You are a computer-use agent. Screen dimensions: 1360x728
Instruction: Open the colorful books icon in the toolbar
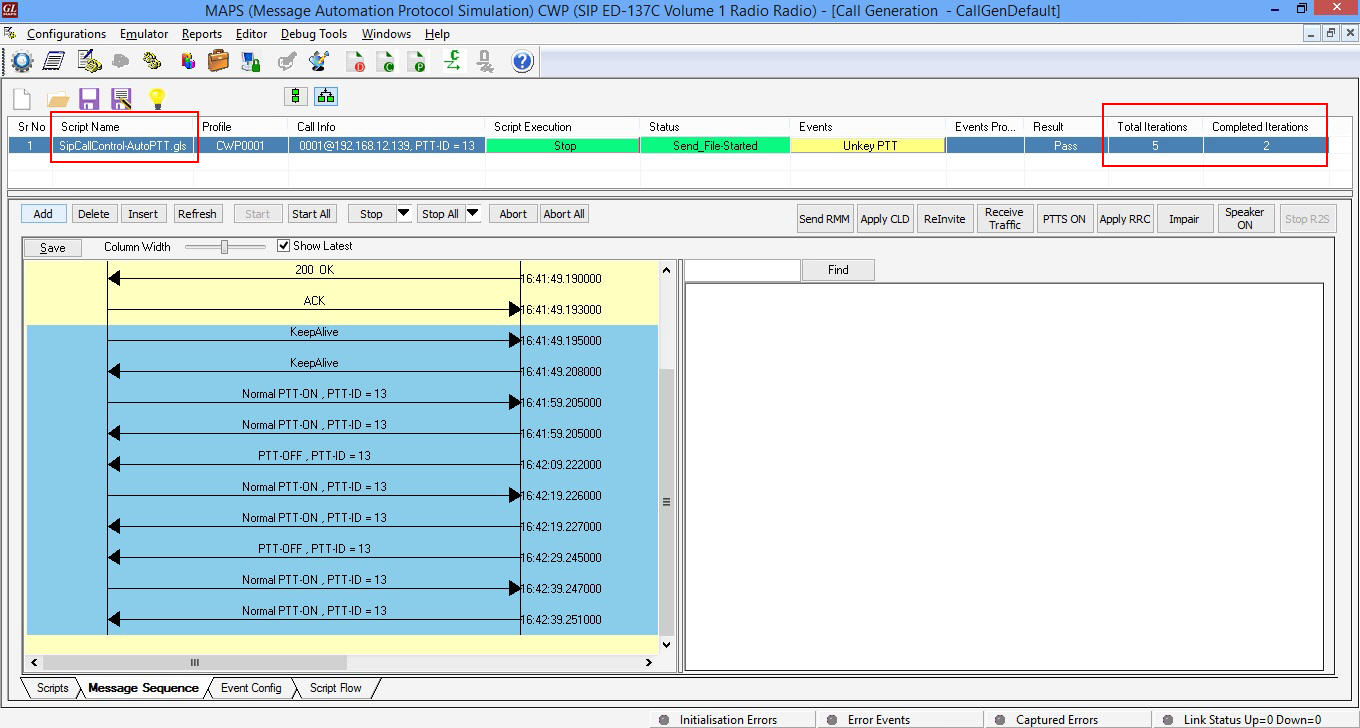click(x=188, y=61)
